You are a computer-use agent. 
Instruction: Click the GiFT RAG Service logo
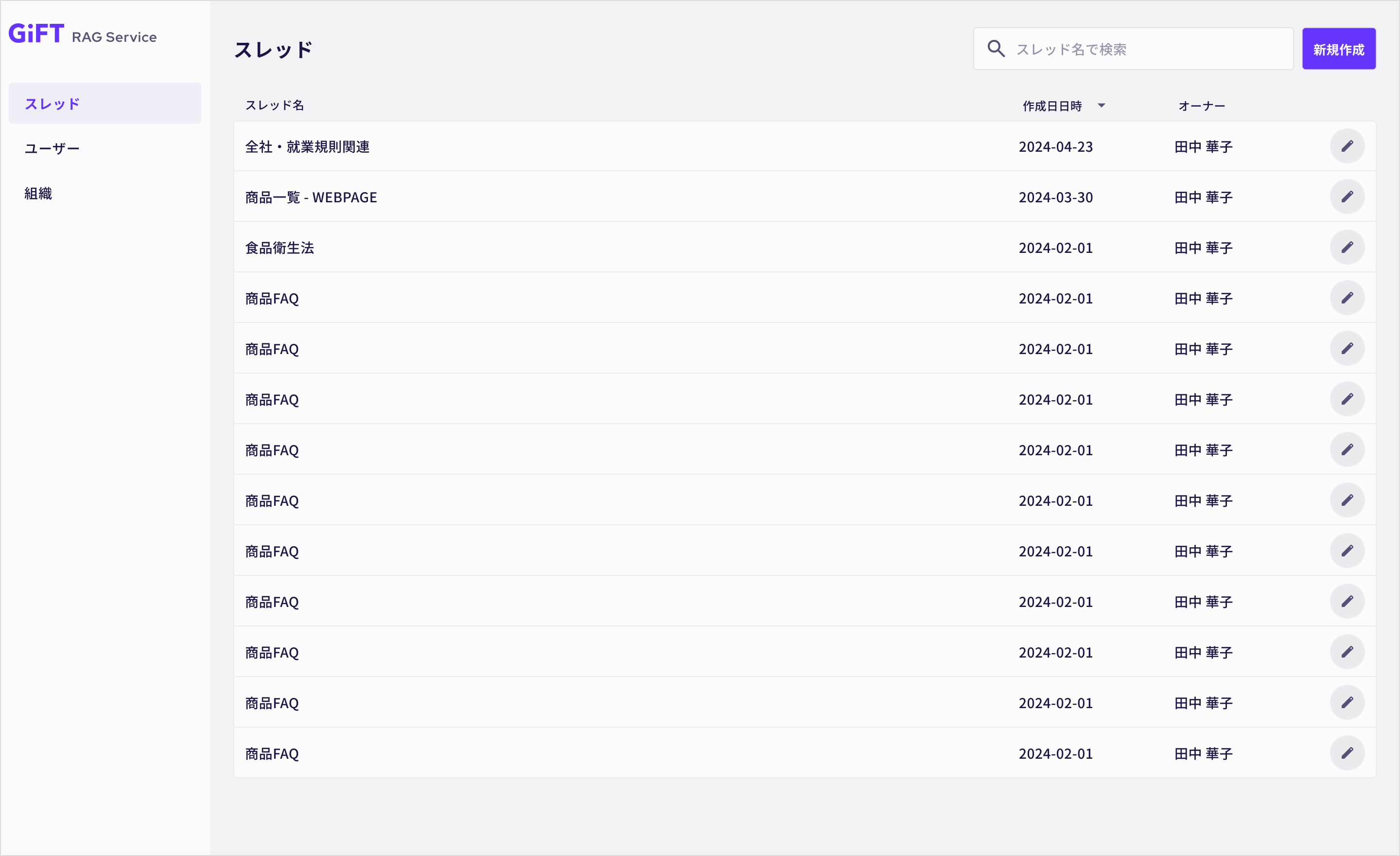click(x=82, y=34)
